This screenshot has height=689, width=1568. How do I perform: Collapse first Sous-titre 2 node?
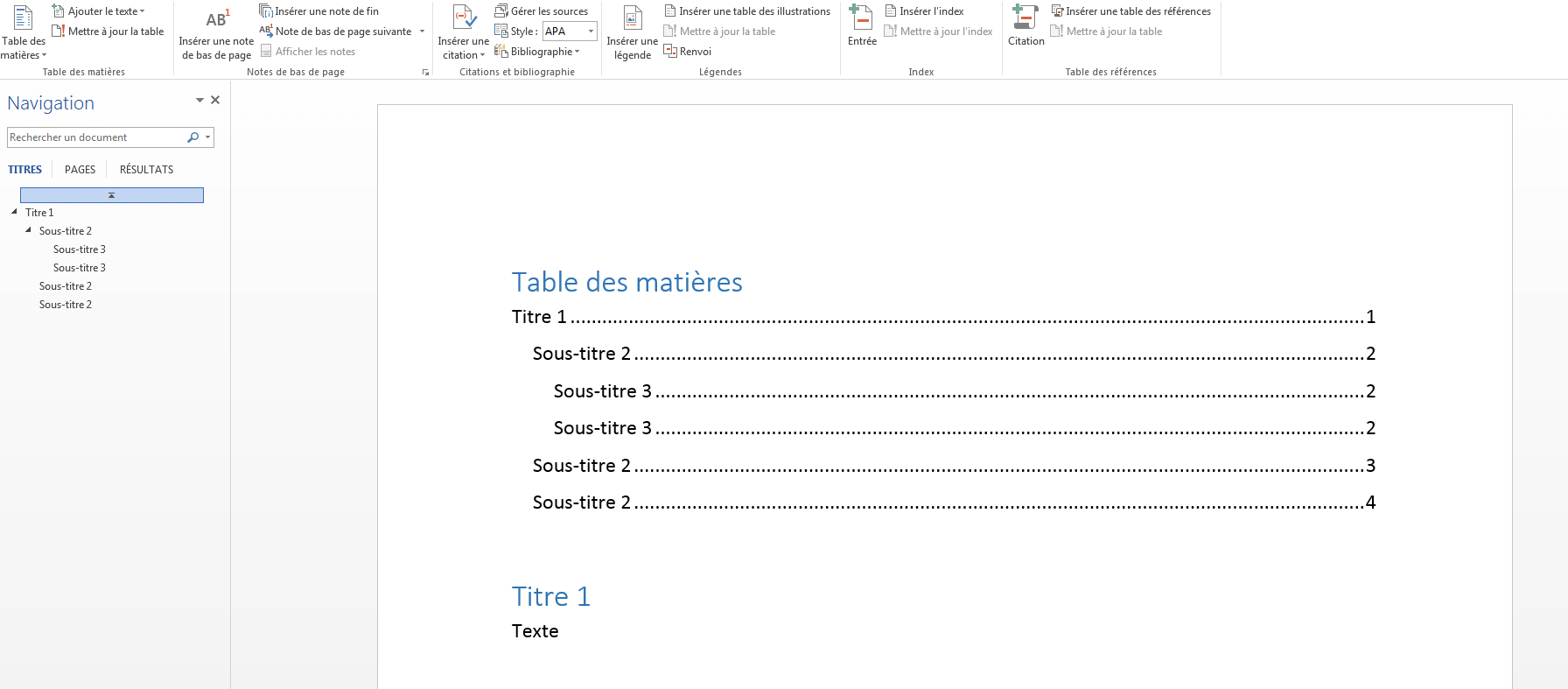coord(28,230)
